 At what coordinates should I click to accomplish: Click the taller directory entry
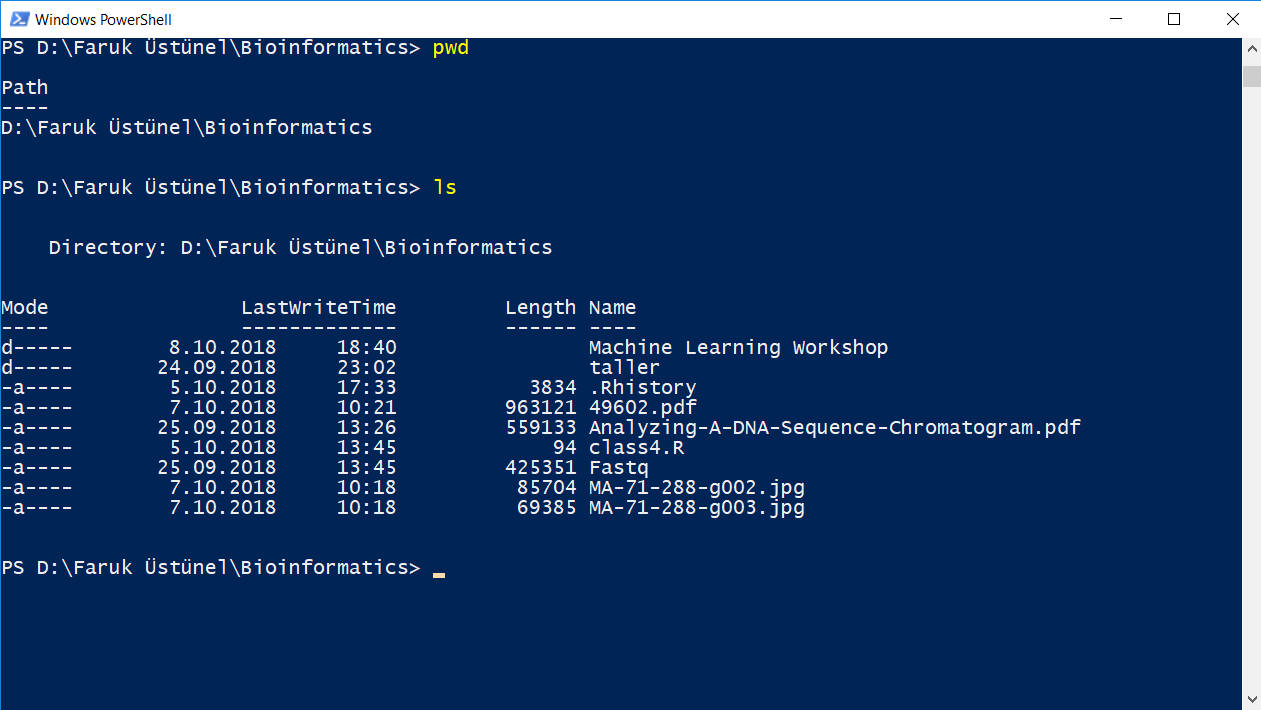point(624,367)
